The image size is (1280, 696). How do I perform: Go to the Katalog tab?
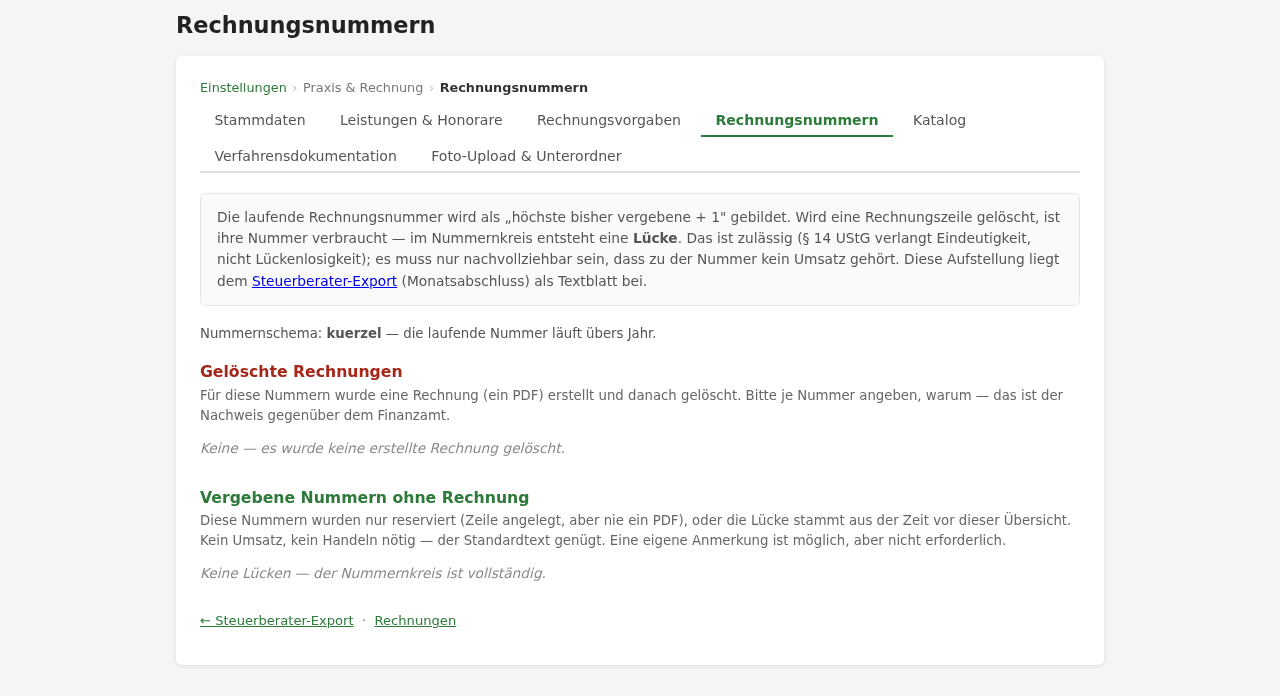940,120
